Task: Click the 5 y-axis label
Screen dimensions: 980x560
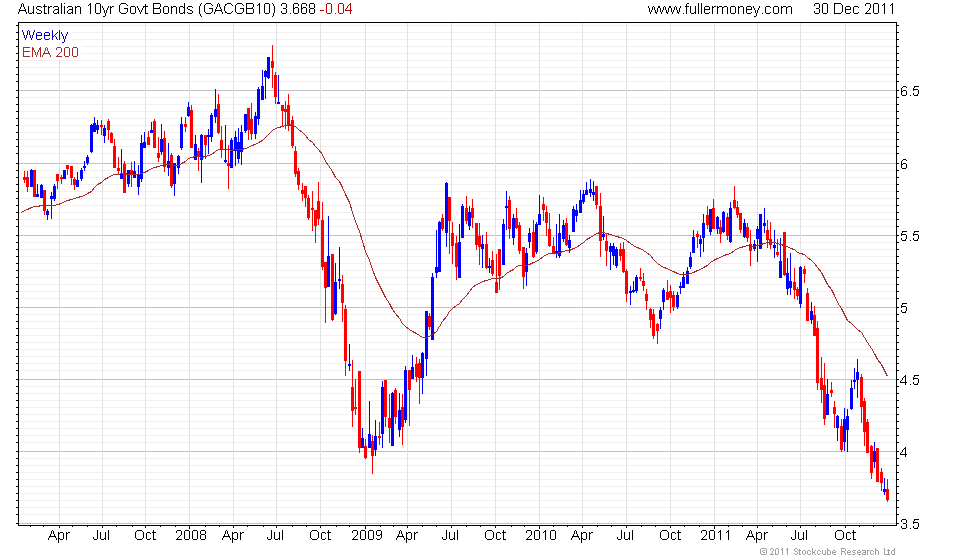Action: pyautogui.click(x=904, y=308)
